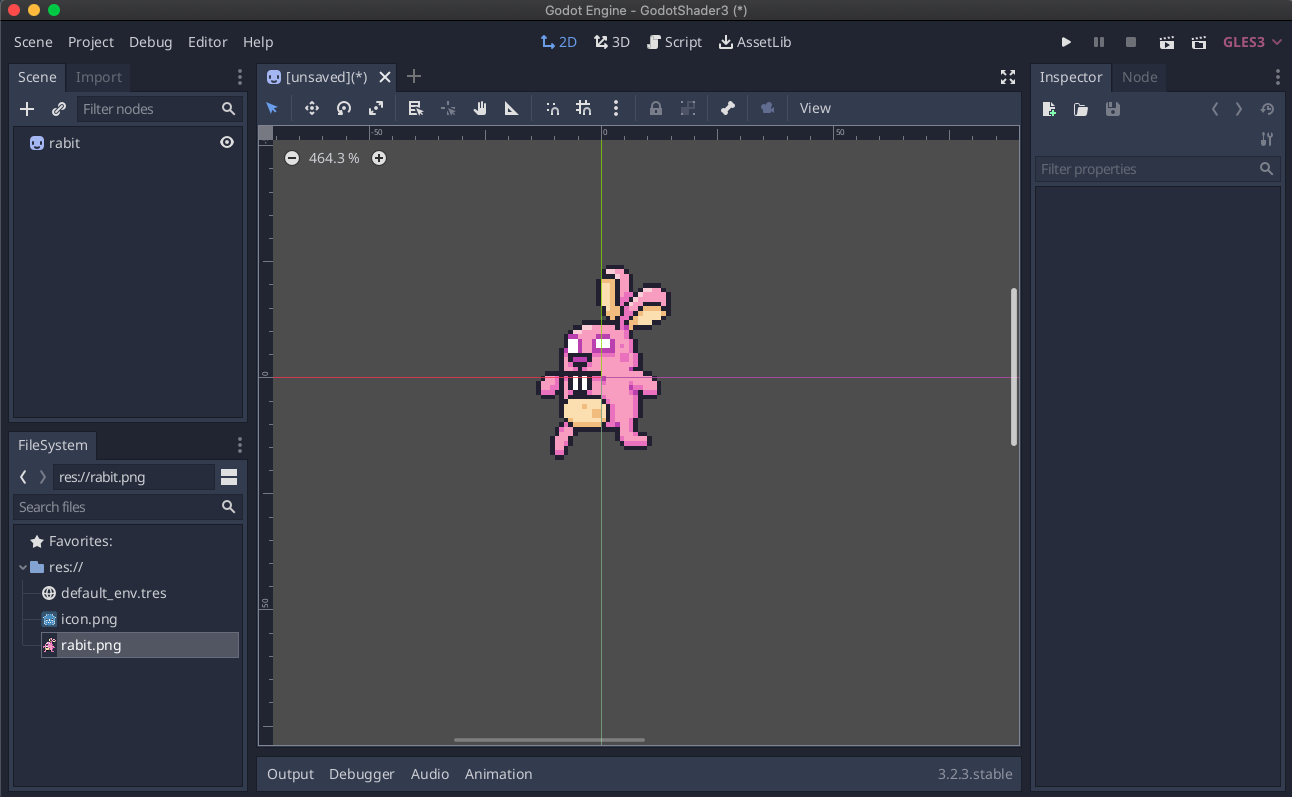Open the Debugger bottom panel
Screen dimensions: 1292x797
[x=361, y=774]
